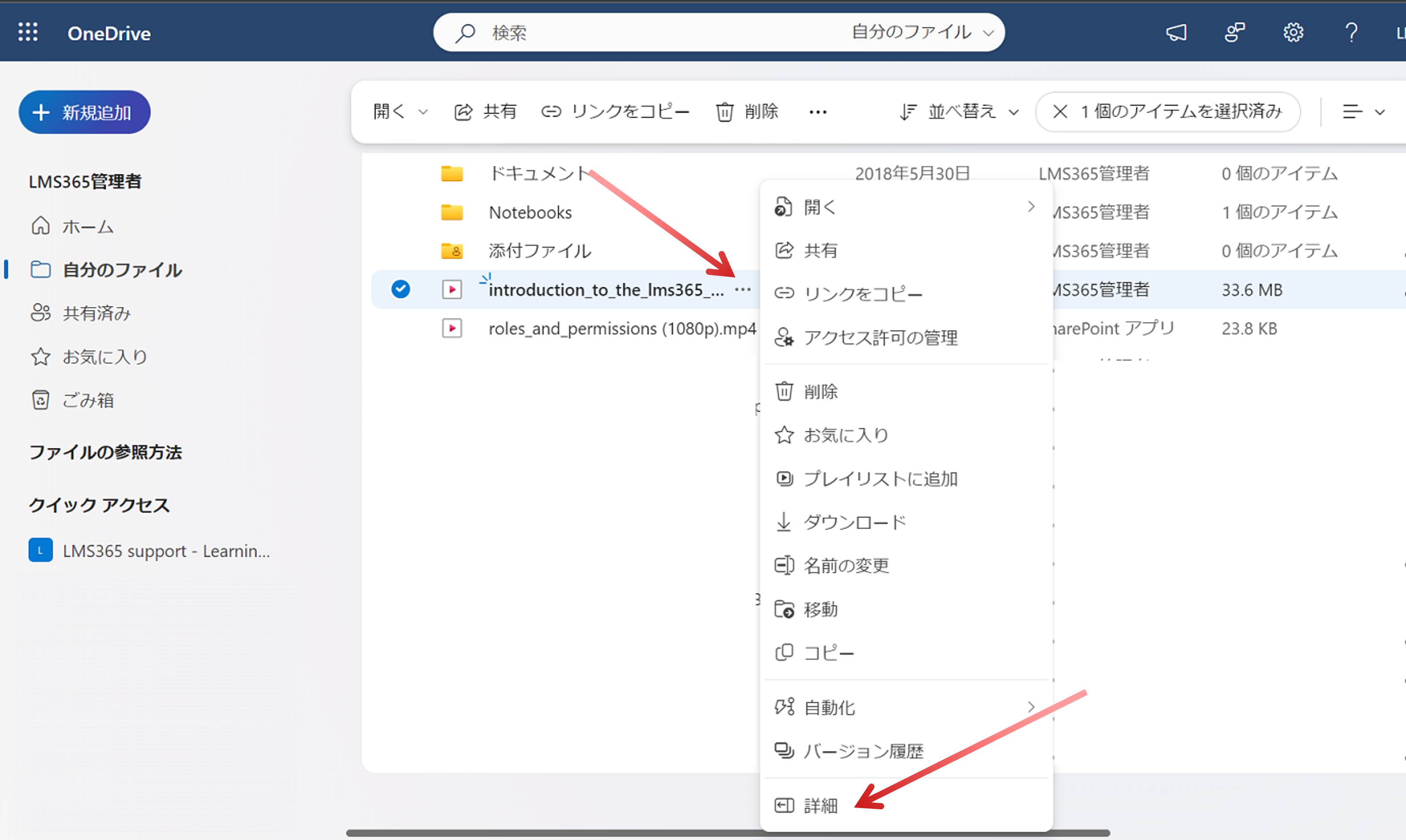Click the introduction_to_the_lms365 video file icon
Screen dimensions: 1406x840
pyautogui.click(x=451, y=290)
